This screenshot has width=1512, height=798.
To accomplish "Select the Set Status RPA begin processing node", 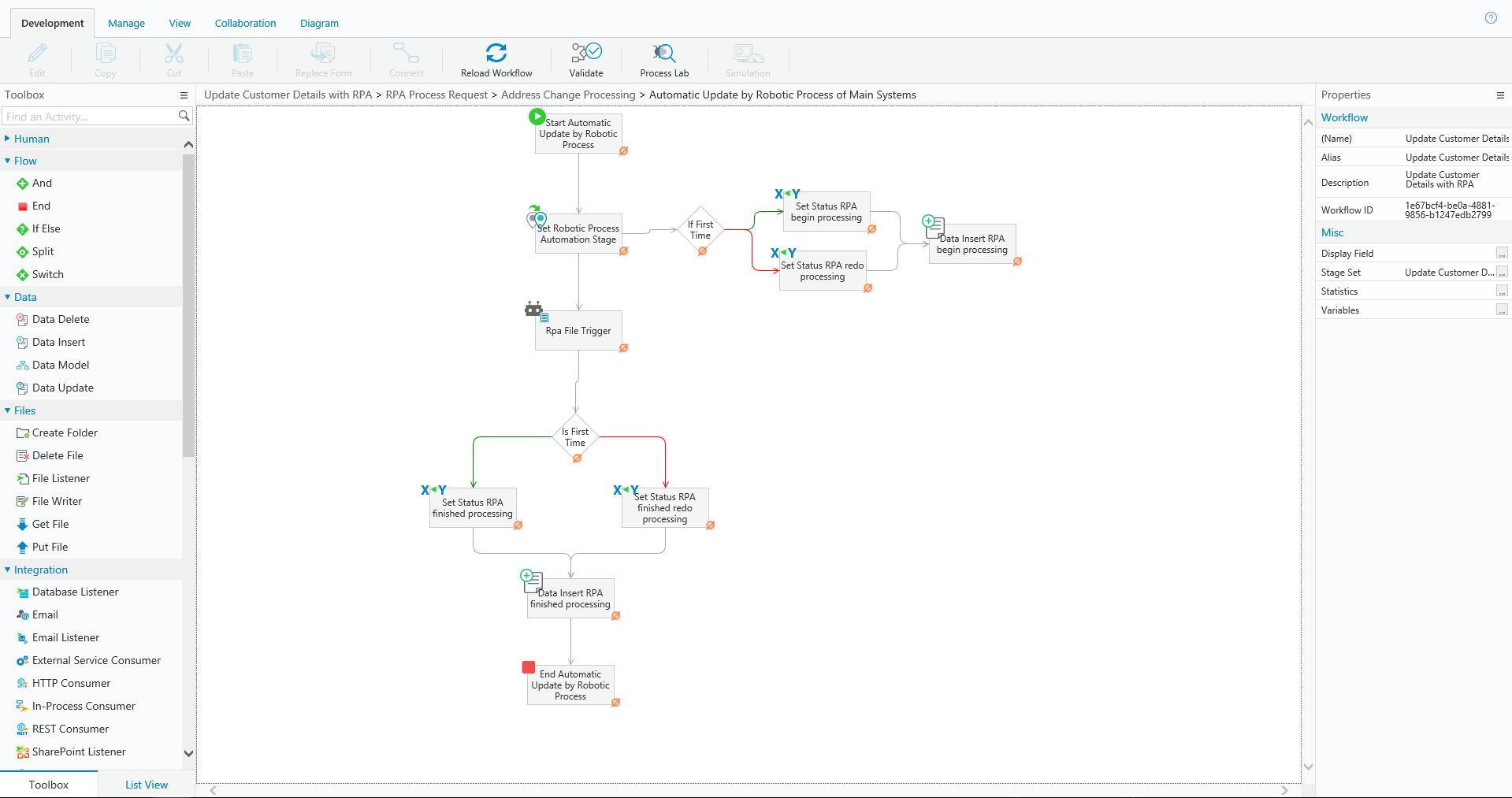I will pos(827,212).
